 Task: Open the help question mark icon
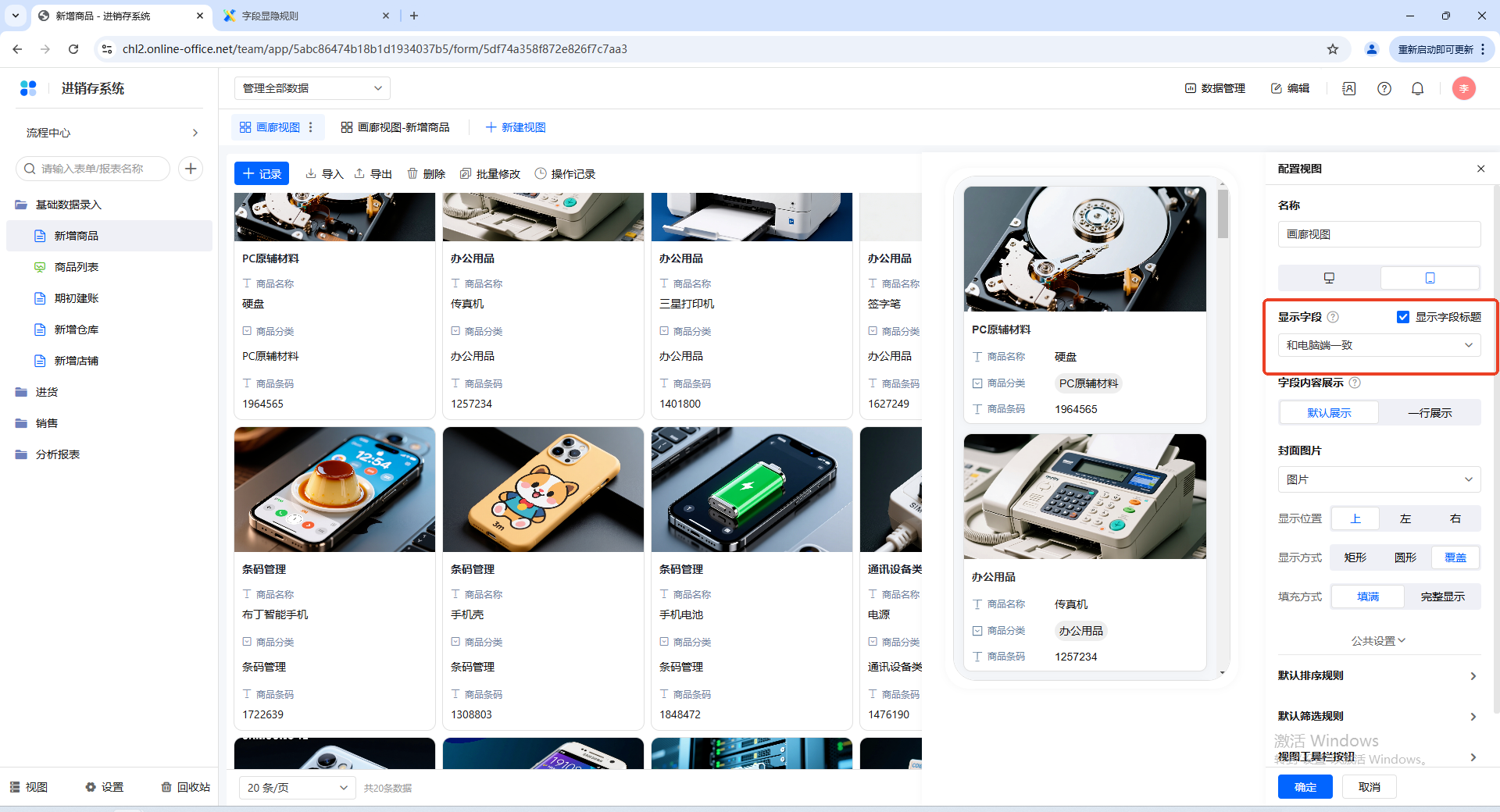pyautogui.click(x=1384, y=89)
